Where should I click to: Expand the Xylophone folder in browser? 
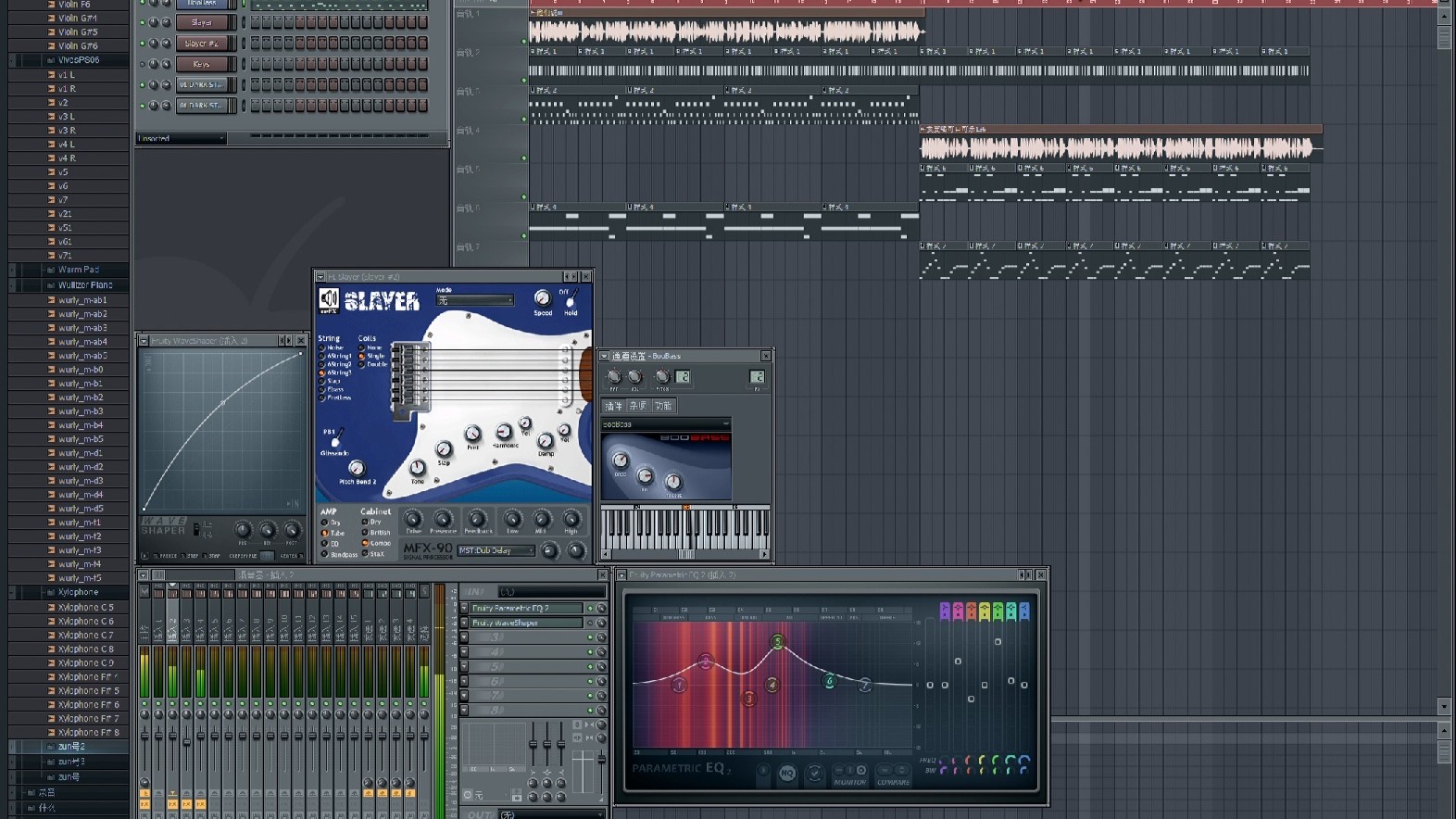(78, 592)
